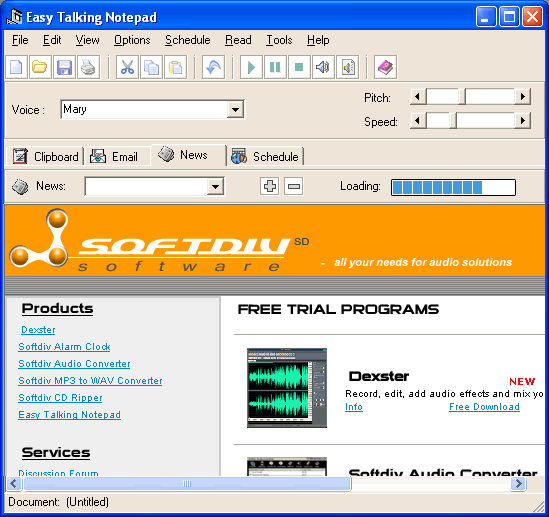Open Softdiv MP3 to WAV Converter link
549x517 pixels.
pos(90,380)
